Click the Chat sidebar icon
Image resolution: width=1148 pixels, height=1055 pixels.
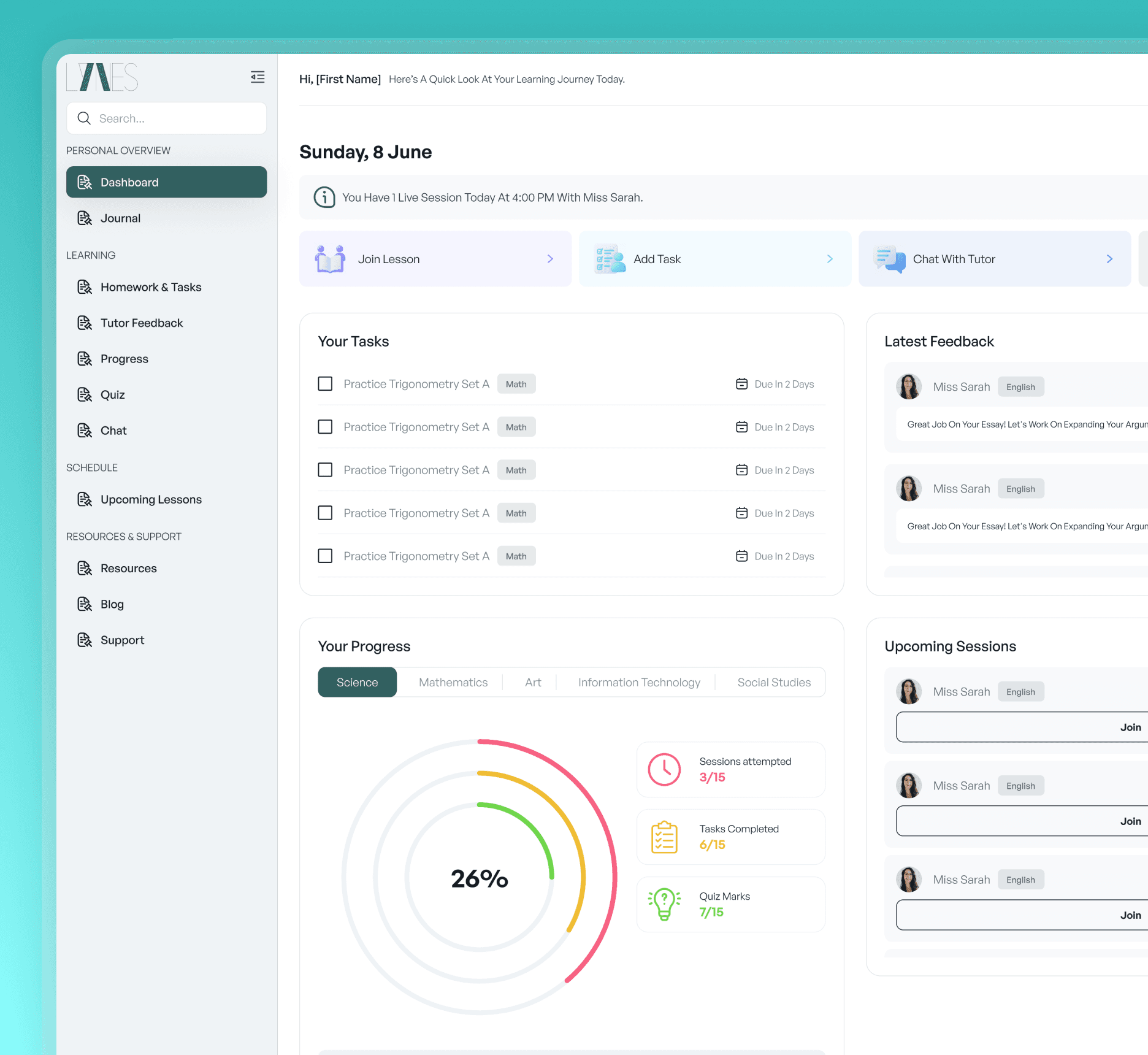(85, 431)
